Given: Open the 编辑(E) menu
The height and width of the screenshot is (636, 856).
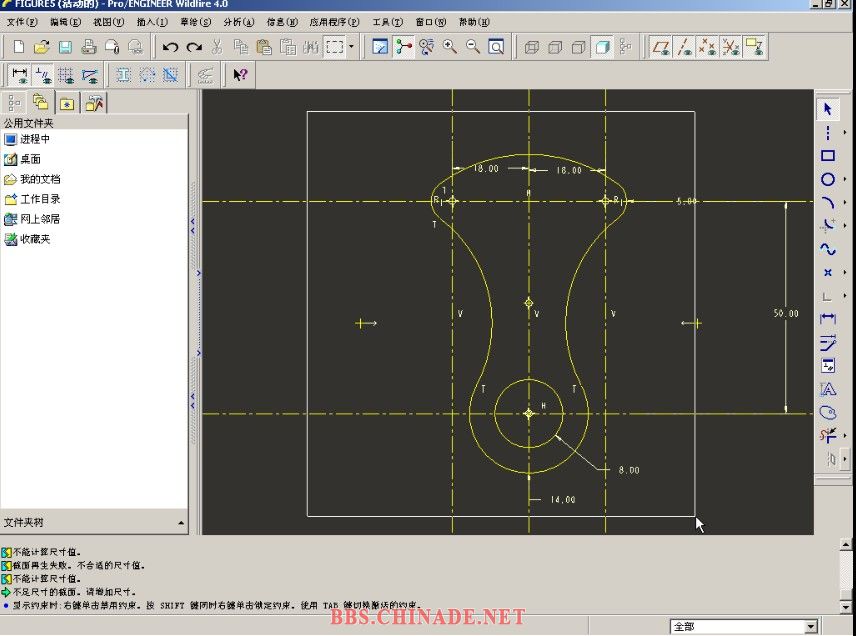Looking at the screenshot, I should pyautogui.click(x=66, y=22).
